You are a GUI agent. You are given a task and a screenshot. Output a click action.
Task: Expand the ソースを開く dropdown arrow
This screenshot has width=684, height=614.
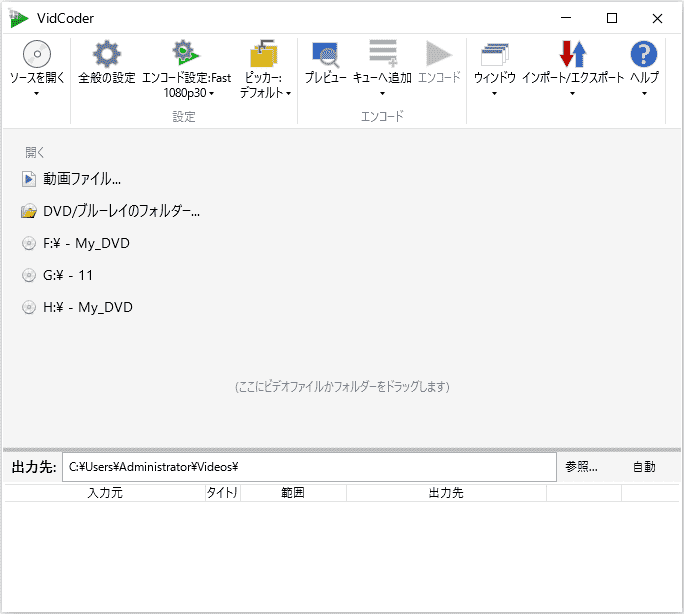37,93
